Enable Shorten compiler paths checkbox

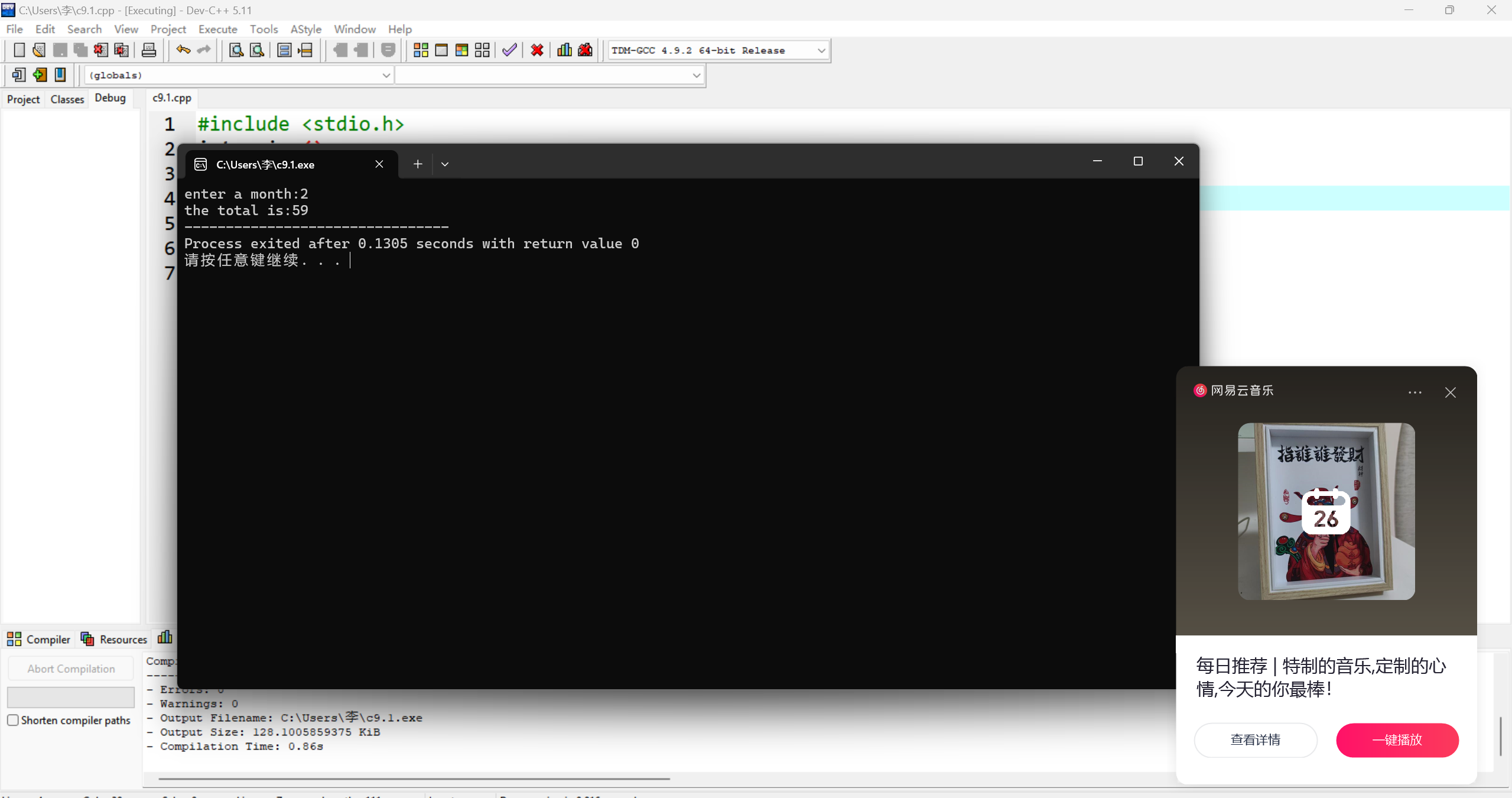13,720
